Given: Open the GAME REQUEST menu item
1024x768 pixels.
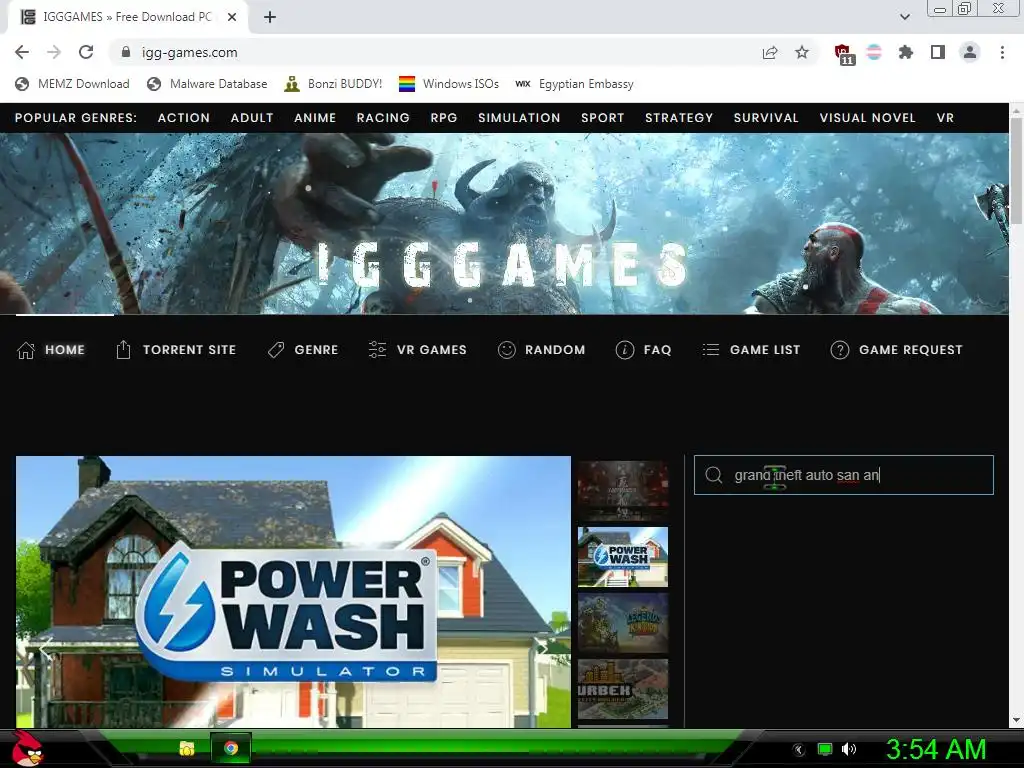Looking at the screenshot, I should tap(896, 350).
